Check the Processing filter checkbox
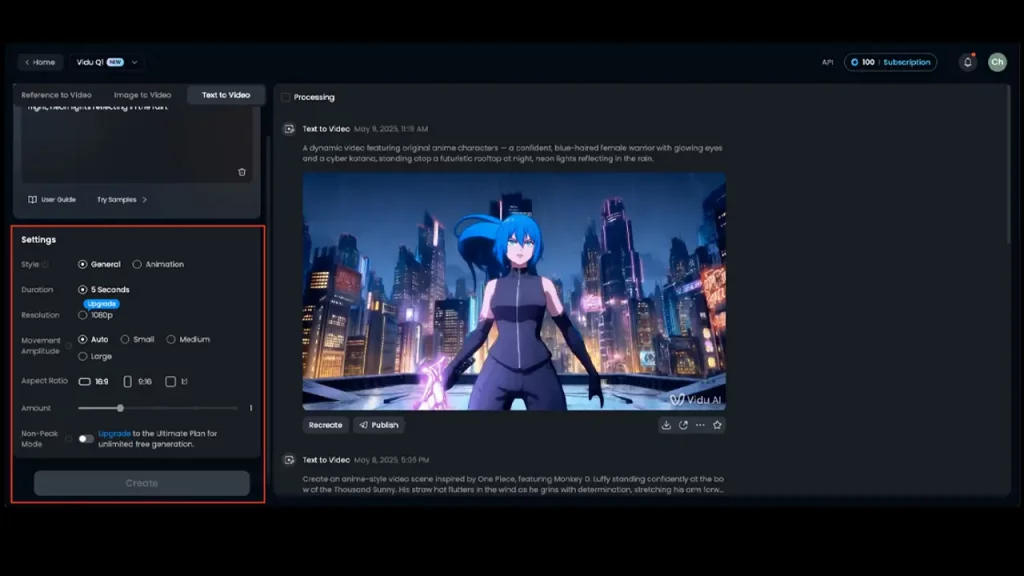1024x576 pixels. pyautogui.click(x=285, y=97)
